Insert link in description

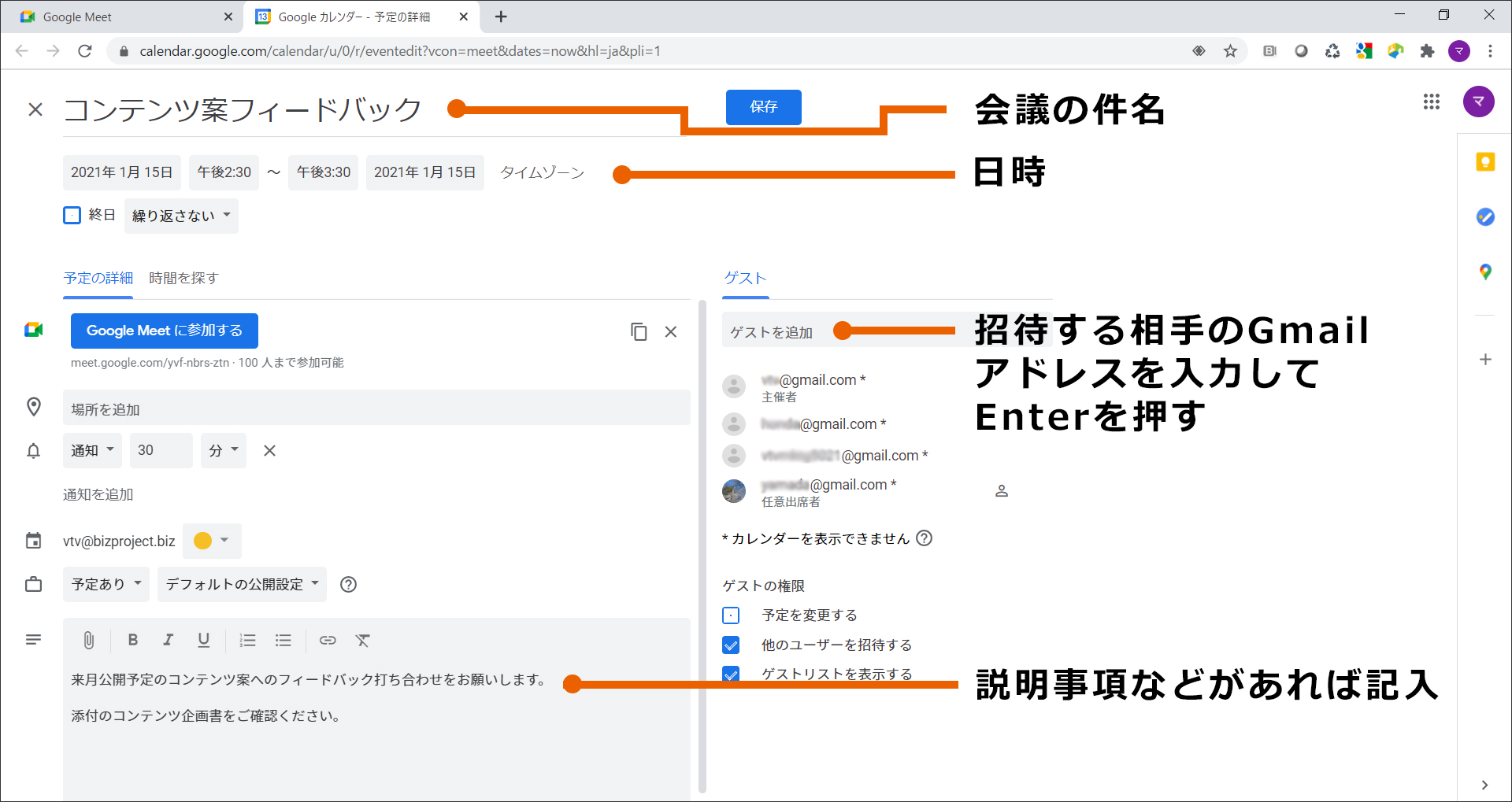click(328, 640)
